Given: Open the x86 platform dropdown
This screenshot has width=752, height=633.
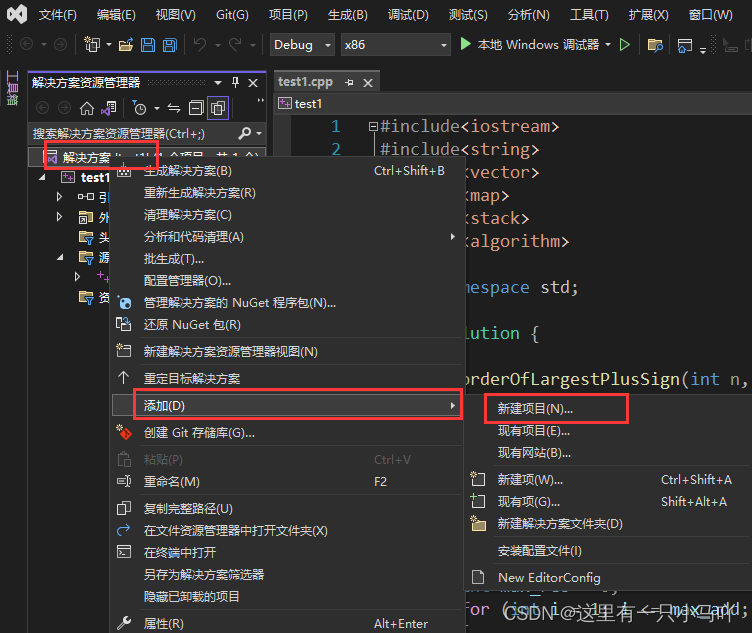Looking at the screenshot, I should click(x=396, y=45).
